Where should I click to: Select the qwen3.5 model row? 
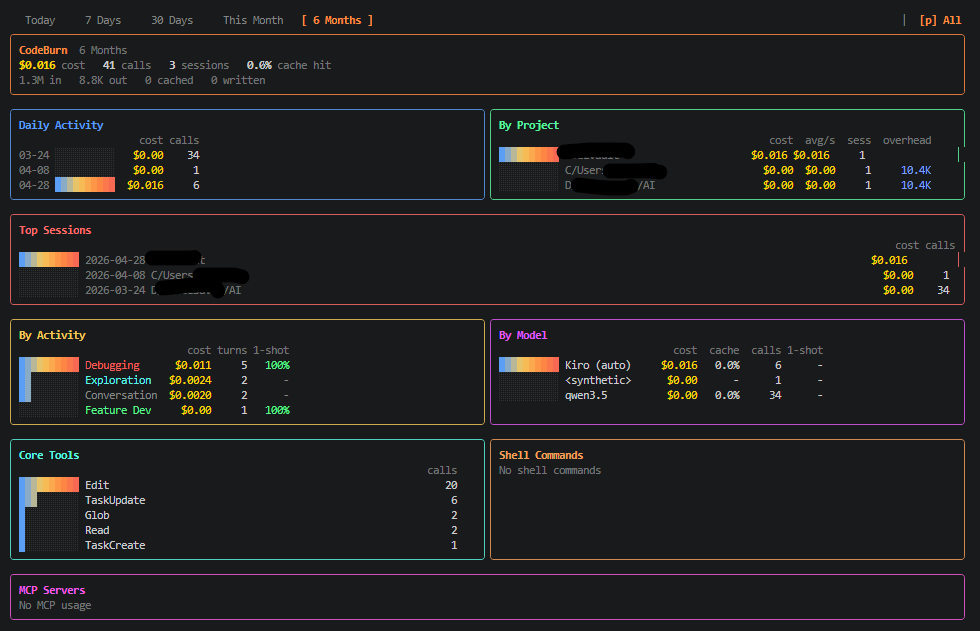tap(661, 395)
